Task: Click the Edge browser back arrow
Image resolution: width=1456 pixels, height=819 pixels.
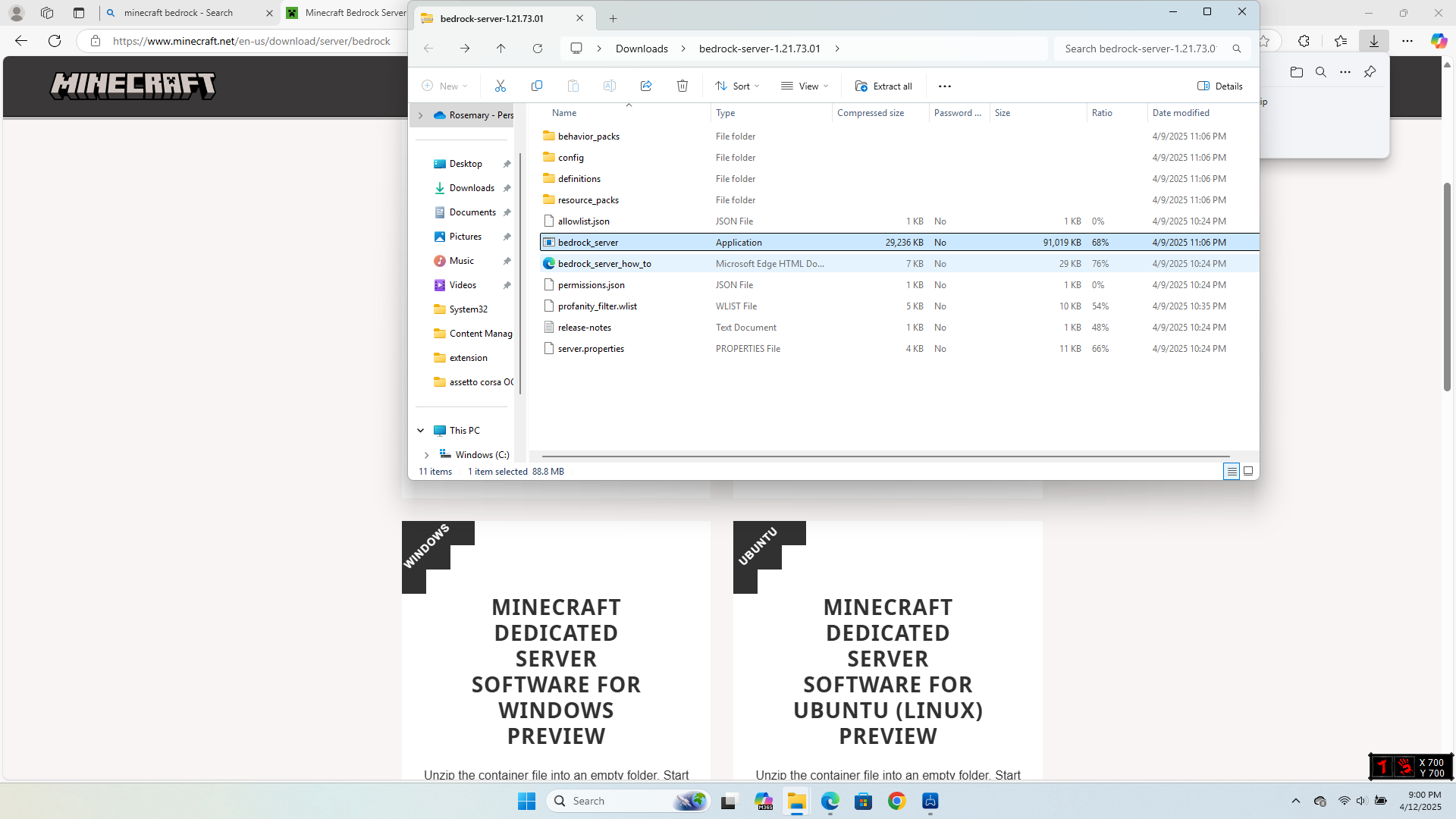Action: coord(21,41)
